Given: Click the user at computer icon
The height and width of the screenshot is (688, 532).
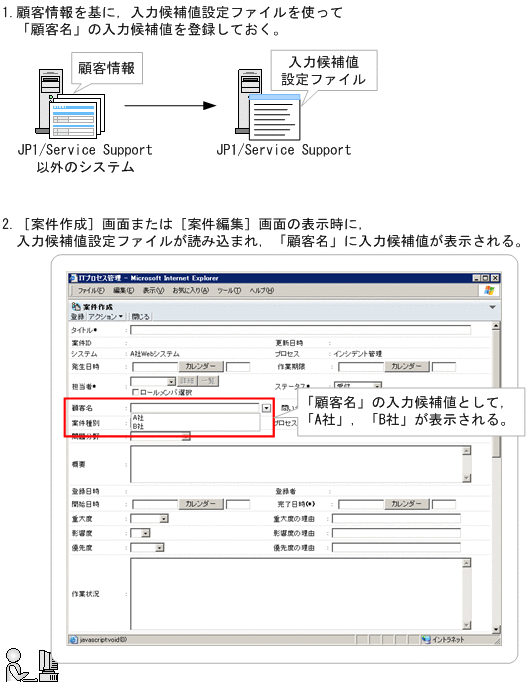Looking at the screenshot, I should tap(32, 665).
